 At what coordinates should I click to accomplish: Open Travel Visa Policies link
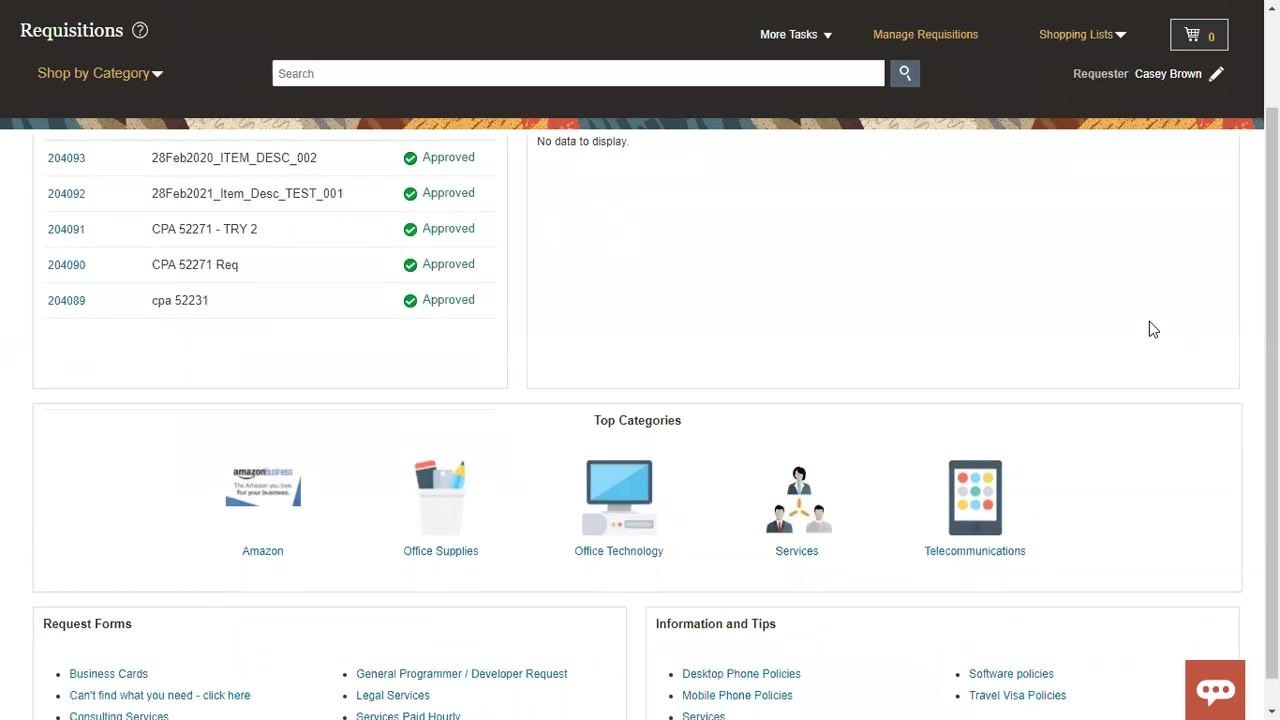click(x=1017, y=696)
